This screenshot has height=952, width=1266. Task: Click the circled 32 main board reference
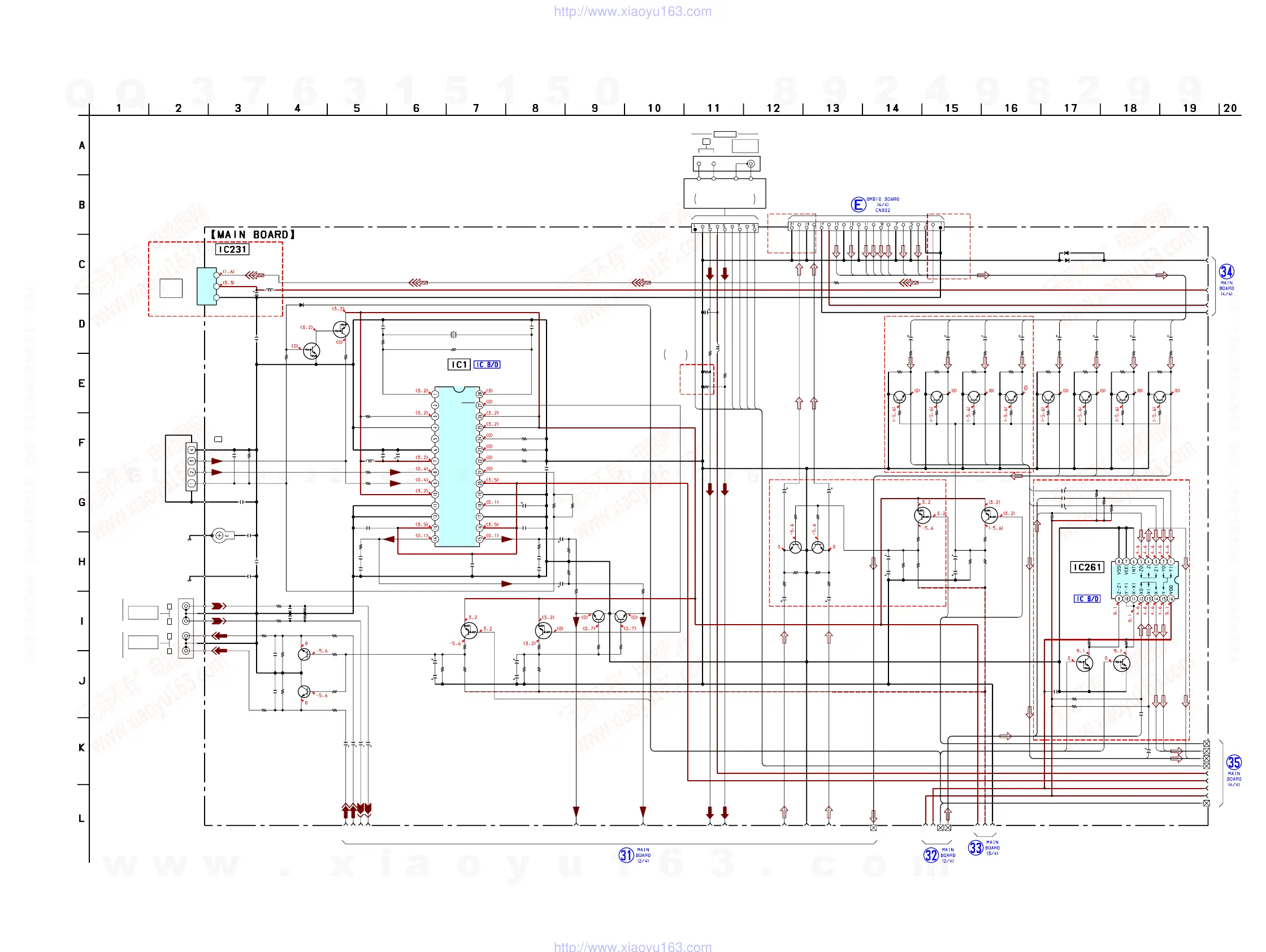click(931, 855)
